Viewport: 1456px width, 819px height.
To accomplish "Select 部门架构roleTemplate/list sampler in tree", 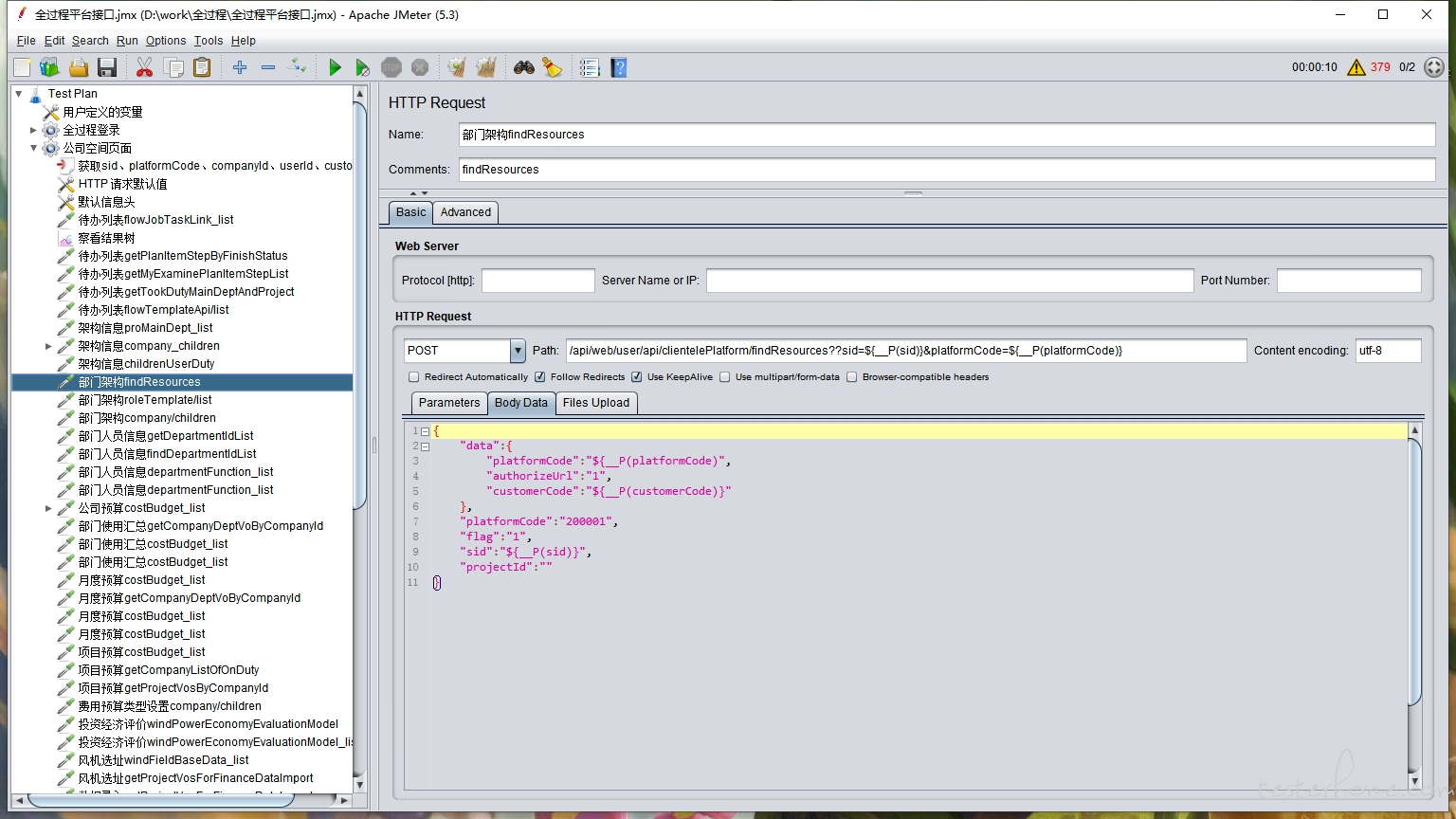I will tap(145, 400).
